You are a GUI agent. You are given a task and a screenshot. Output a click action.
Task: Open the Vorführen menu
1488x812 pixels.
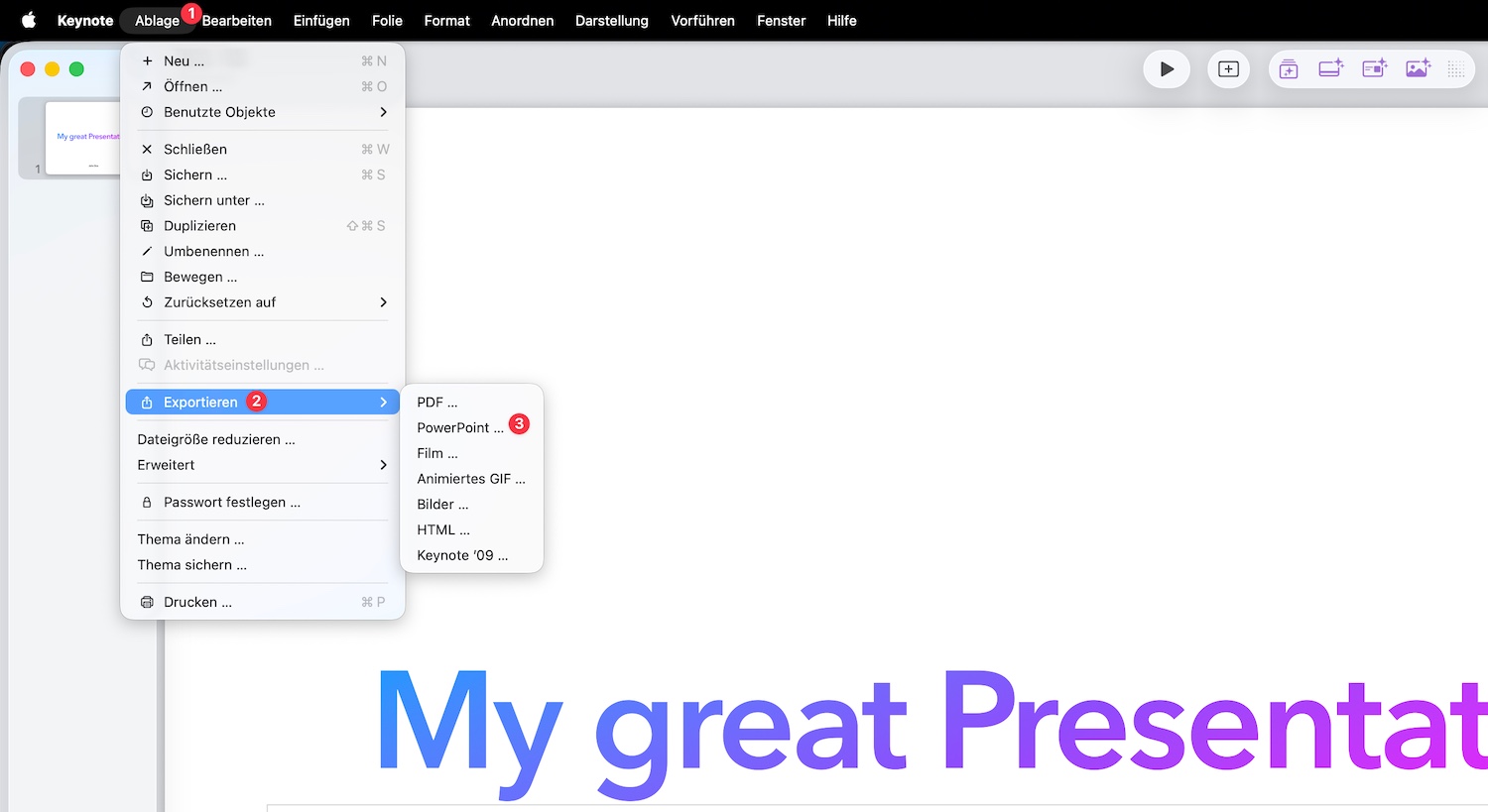[x=703, y=20]
